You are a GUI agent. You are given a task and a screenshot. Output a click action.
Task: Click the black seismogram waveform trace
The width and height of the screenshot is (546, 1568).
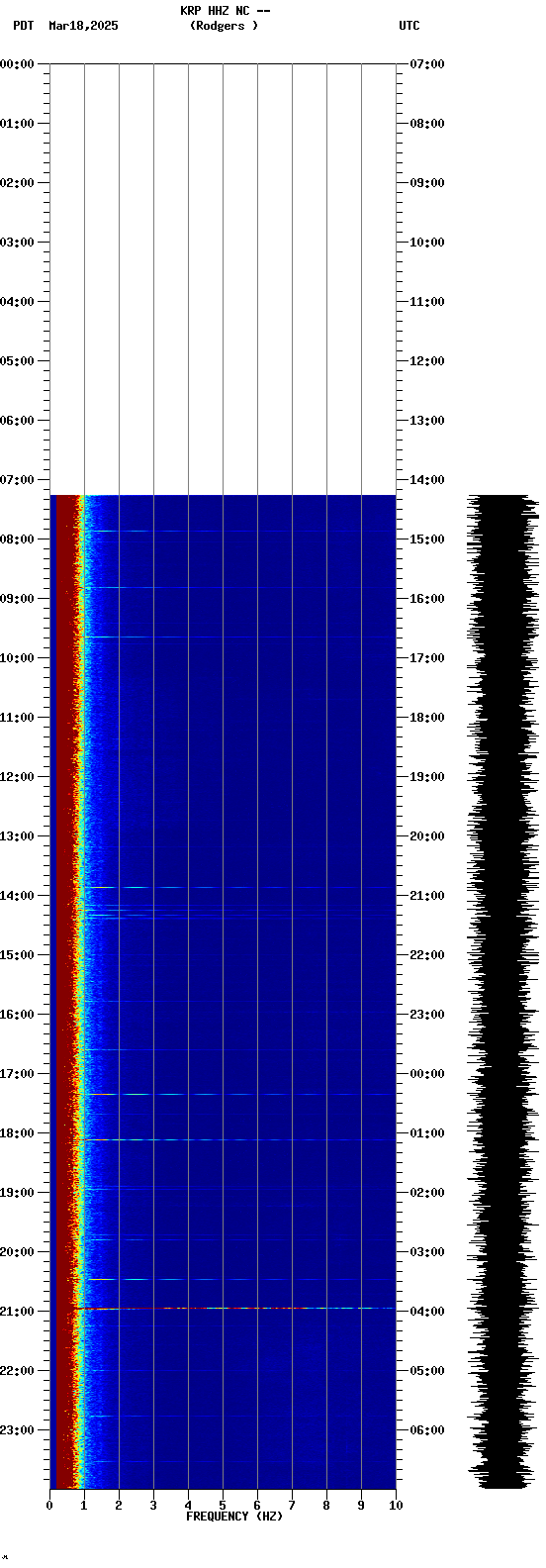503,991
